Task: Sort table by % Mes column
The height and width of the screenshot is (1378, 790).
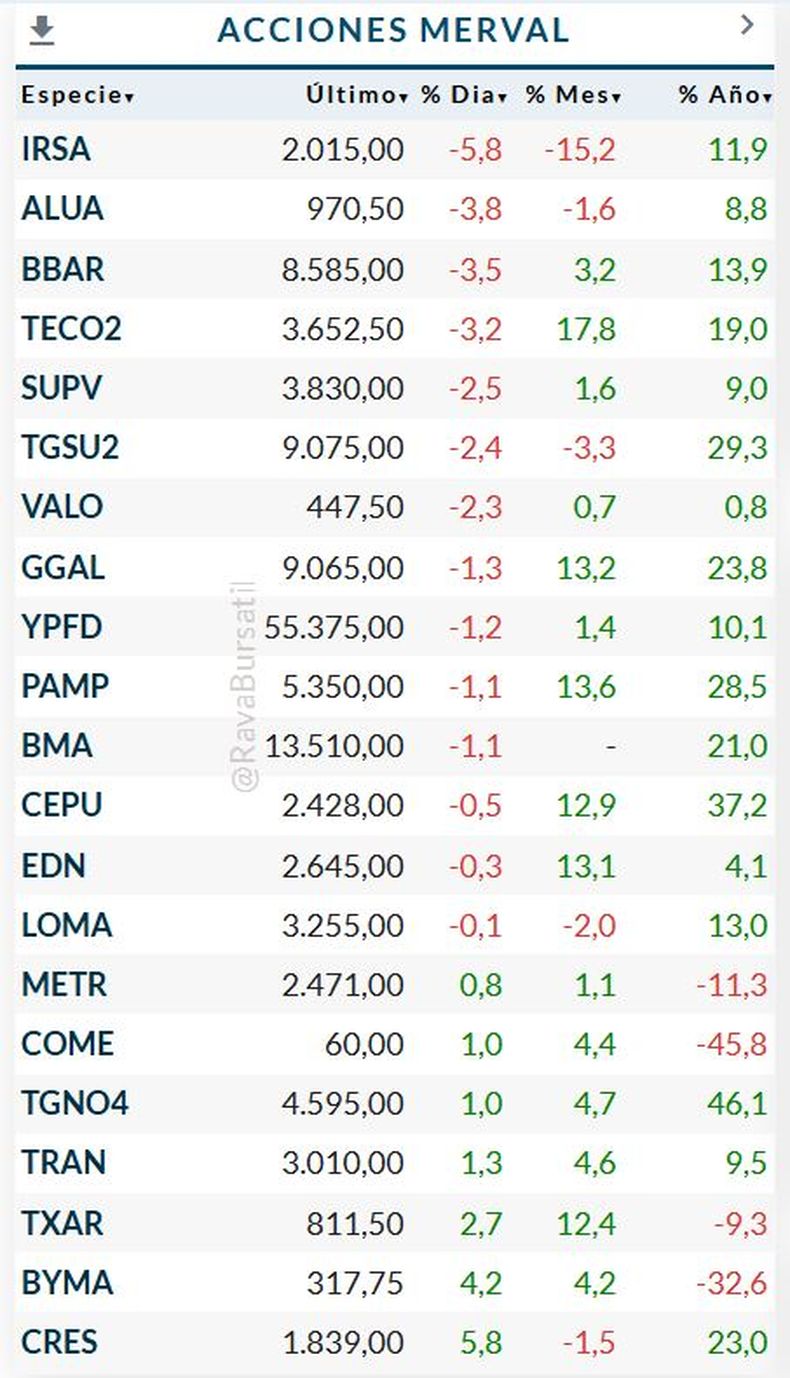Action: (x=574, y=95)
